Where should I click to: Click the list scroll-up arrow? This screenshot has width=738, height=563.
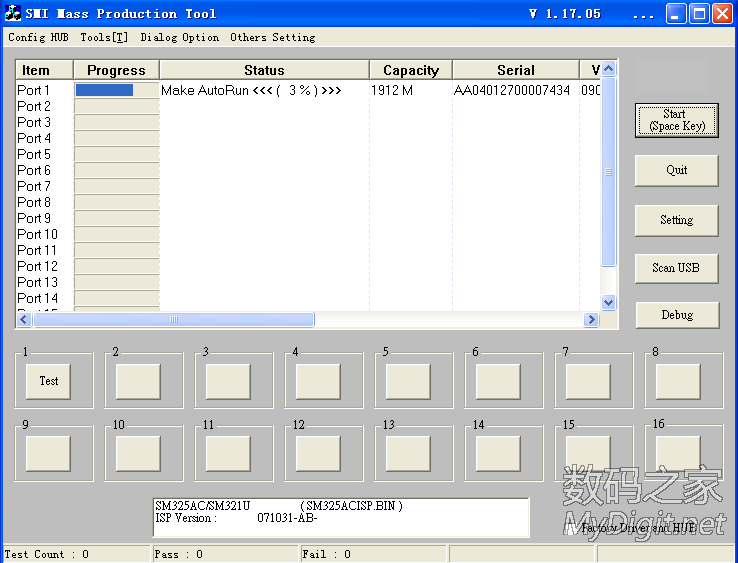click(609, 69)
